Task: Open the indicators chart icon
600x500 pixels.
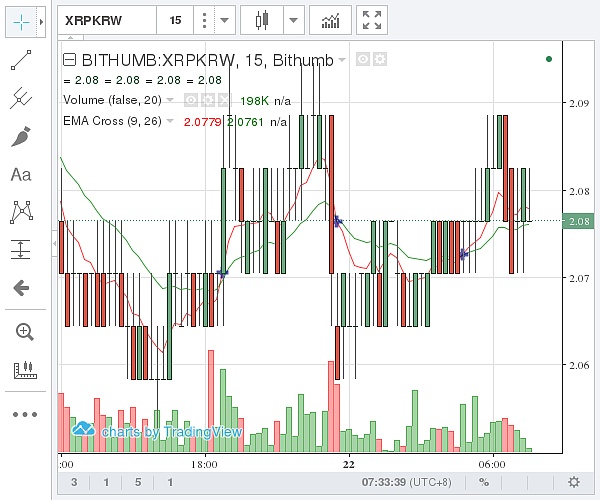Action: click(330, 20)
